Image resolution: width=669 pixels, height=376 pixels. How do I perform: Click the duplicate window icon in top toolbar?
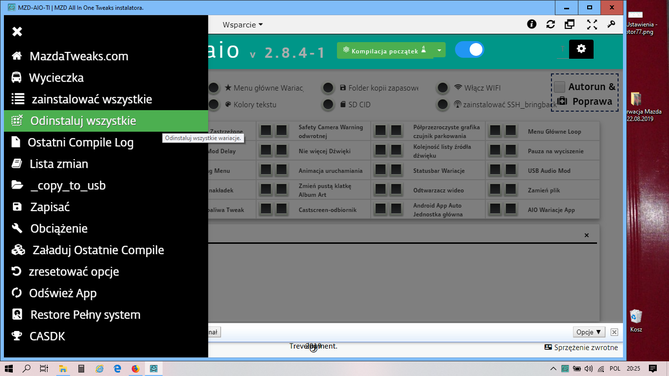click(570, 24)
